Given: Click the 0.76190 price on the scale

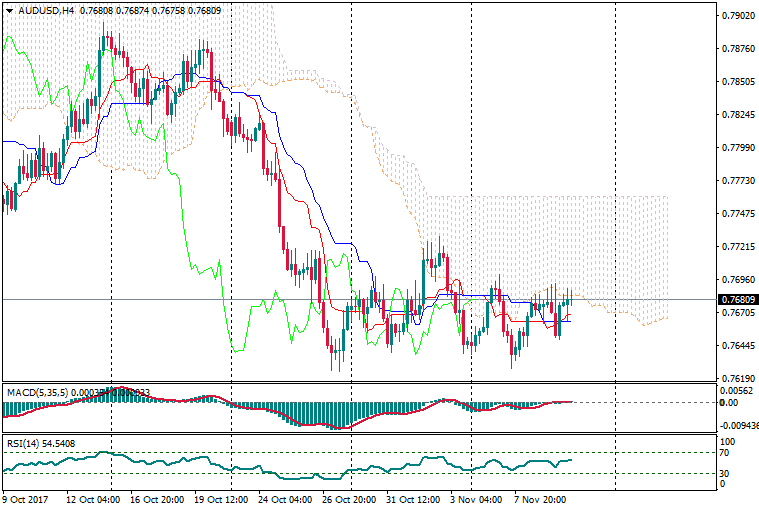Looking at the screenshot, I should [x=737, y=379].
